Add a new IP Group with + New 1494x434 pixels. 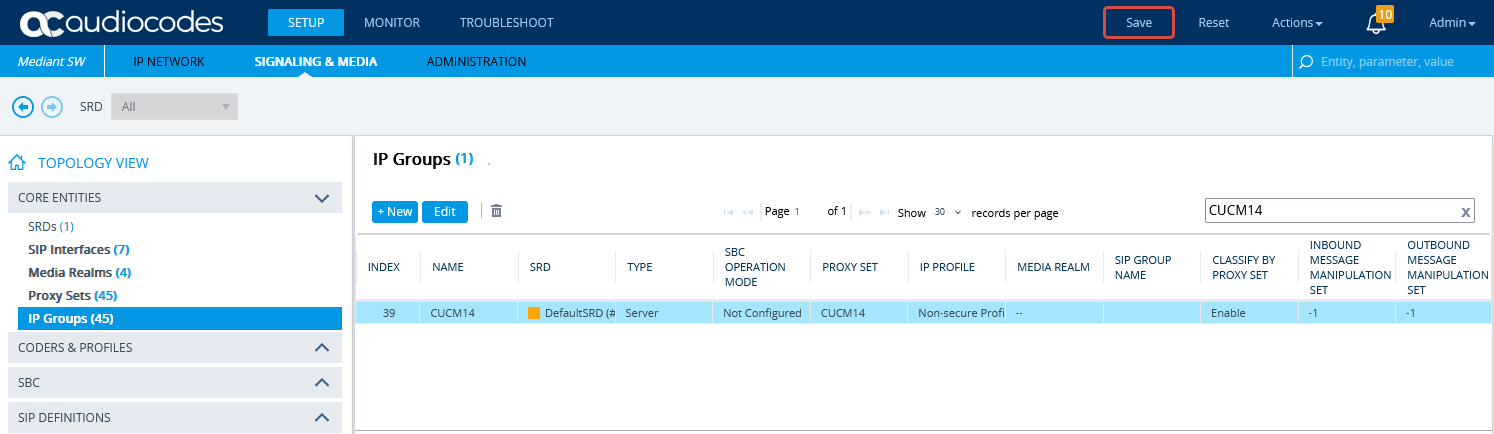[x=395, y=212]
